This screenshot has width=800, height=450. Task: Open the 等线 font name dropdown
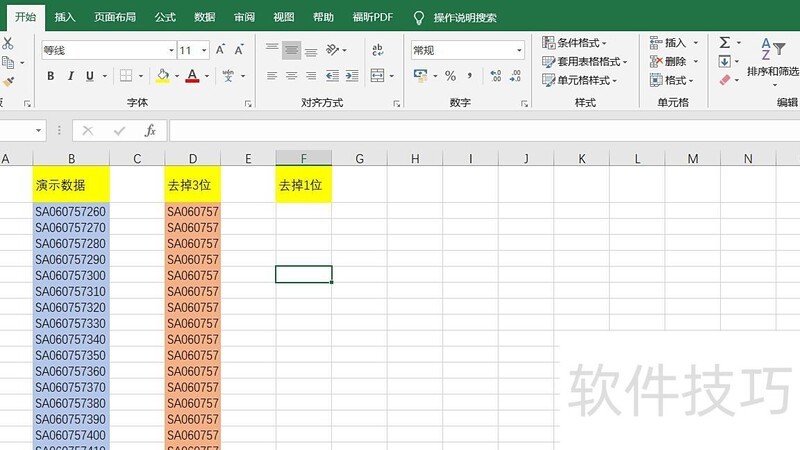point(171,50)
